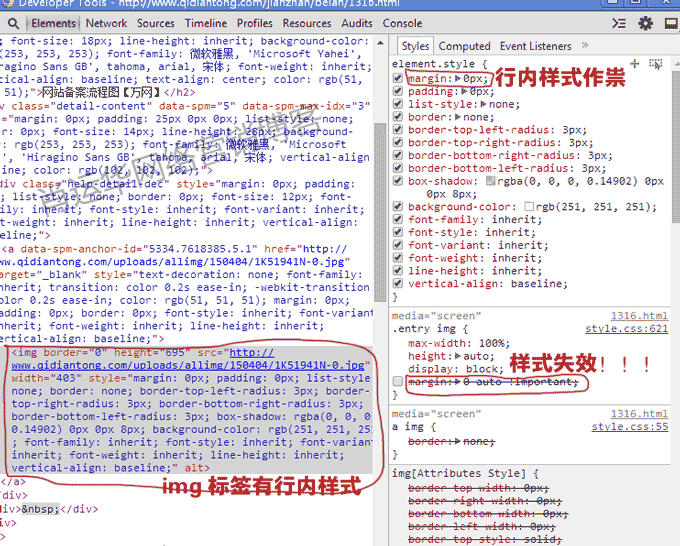The image size is (680, 546).
Task: Toggle border-top-left-radius property checkbox
Action: [398, 129]
